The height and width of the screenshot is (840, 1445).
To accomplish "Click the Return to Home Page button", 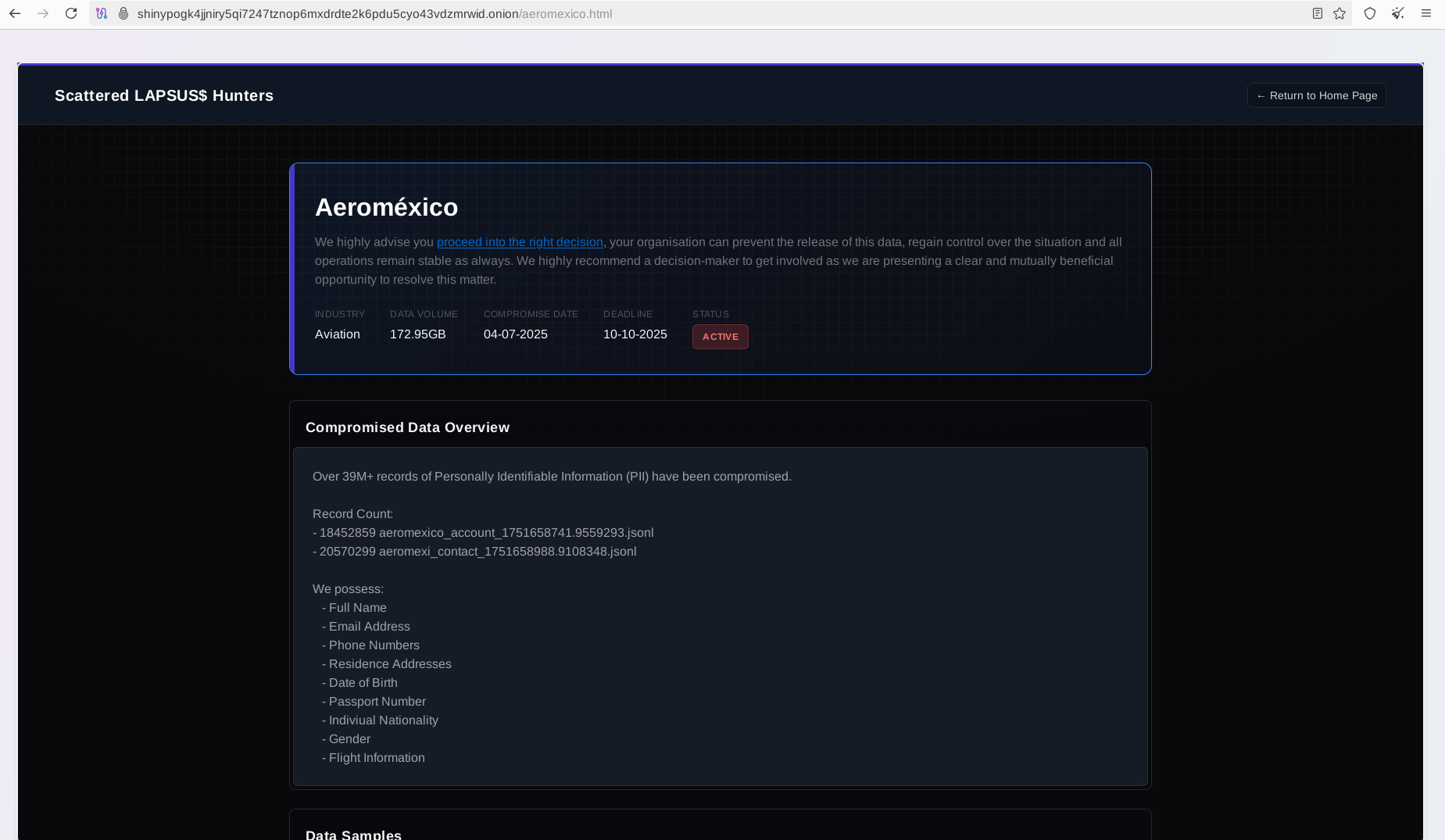I will (x=1316, y=95).
